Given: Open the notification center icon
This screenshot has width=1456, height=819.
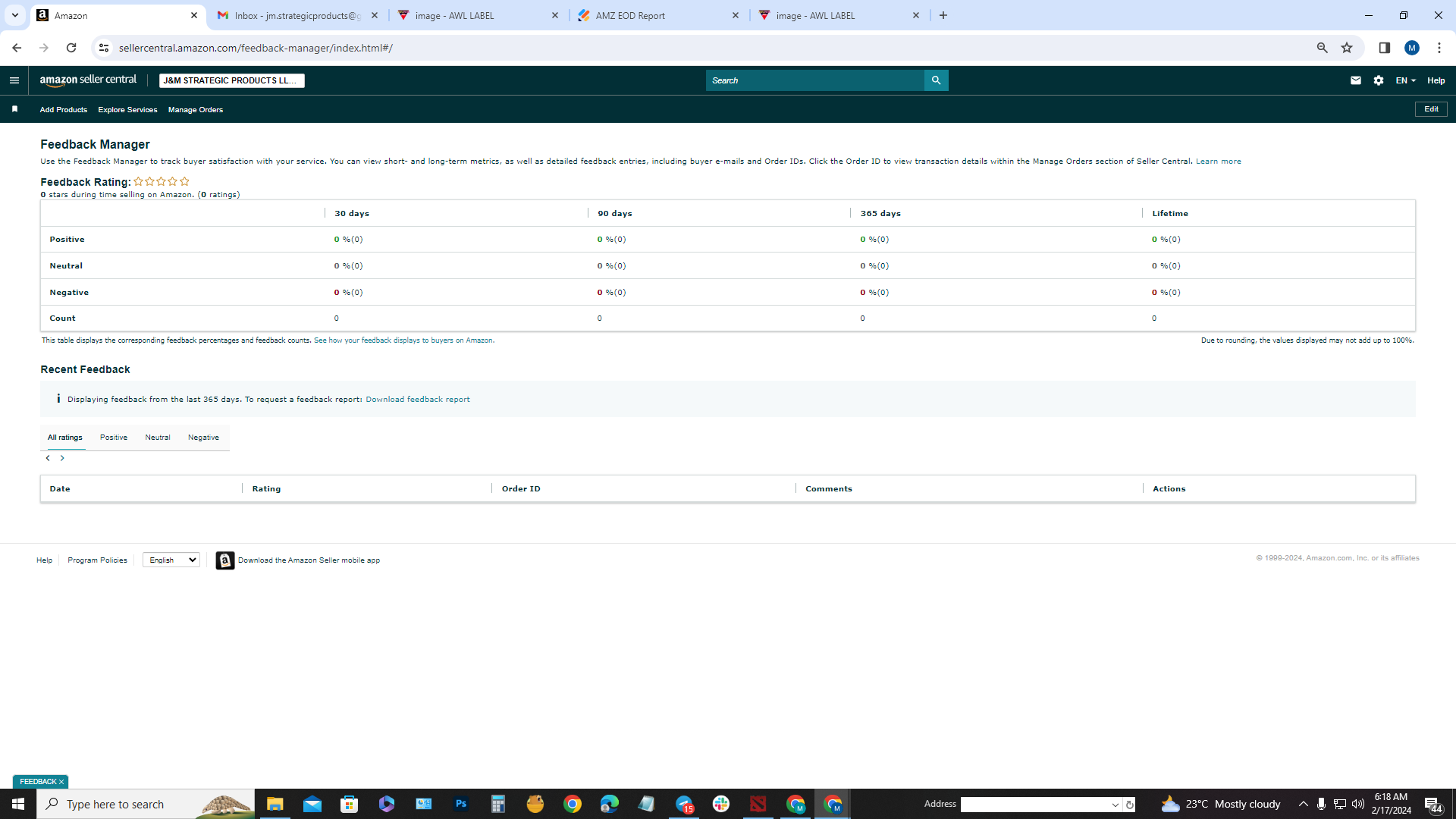Looking at the screenshot, I should coord(1432,804).
